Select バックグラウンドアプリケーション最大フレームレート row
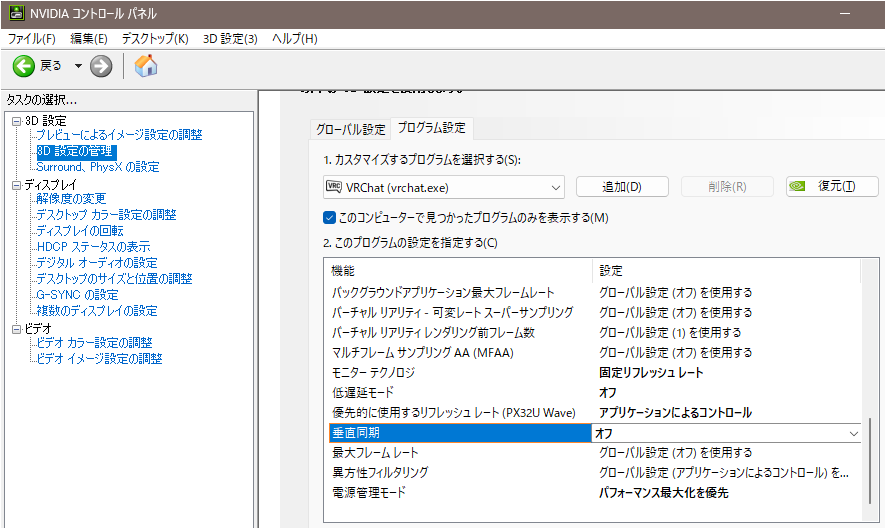 [x=595, y=293]
